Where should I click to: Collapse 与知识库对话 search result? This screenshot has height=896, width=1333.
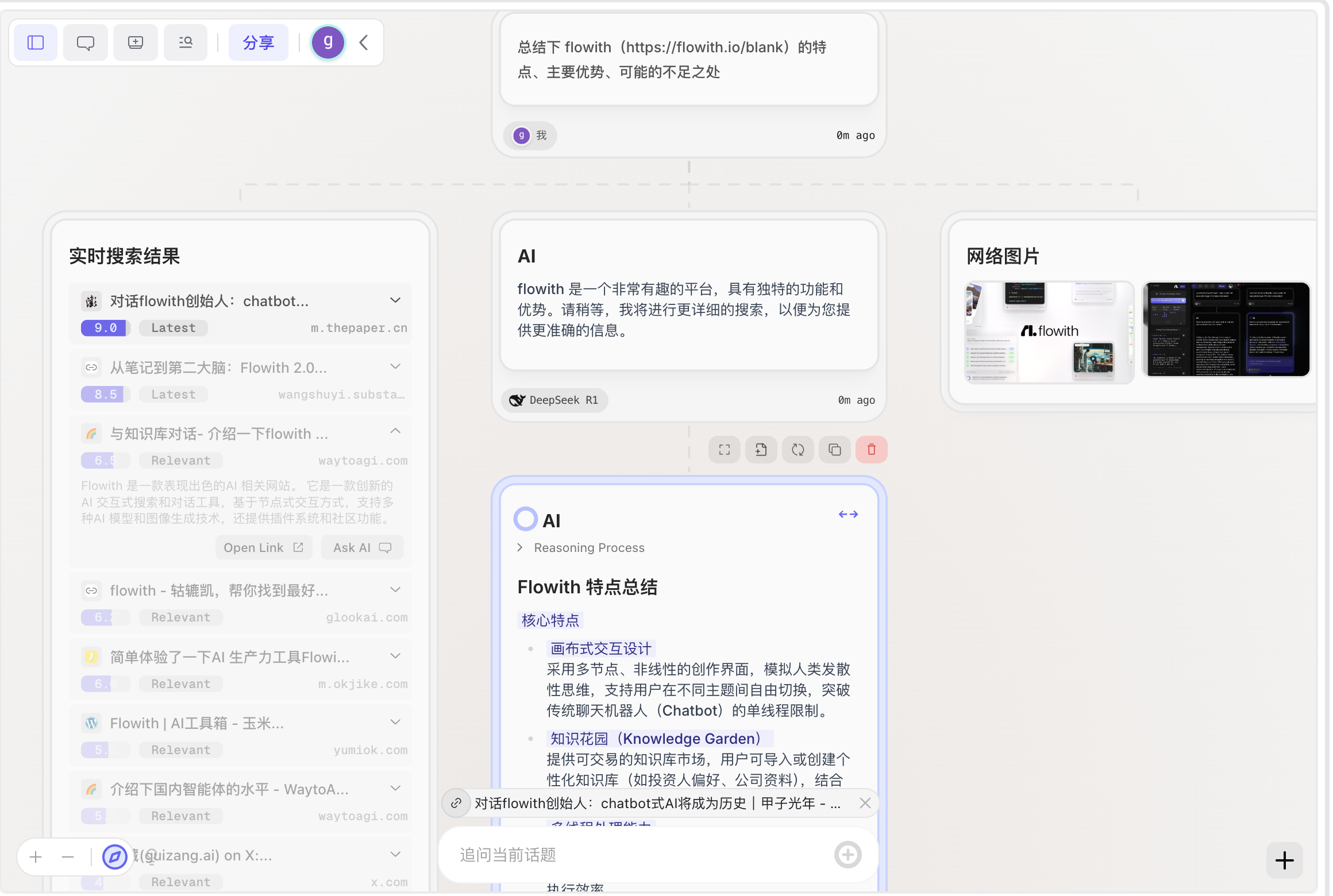pyautogui.click(x=395, y=431)
